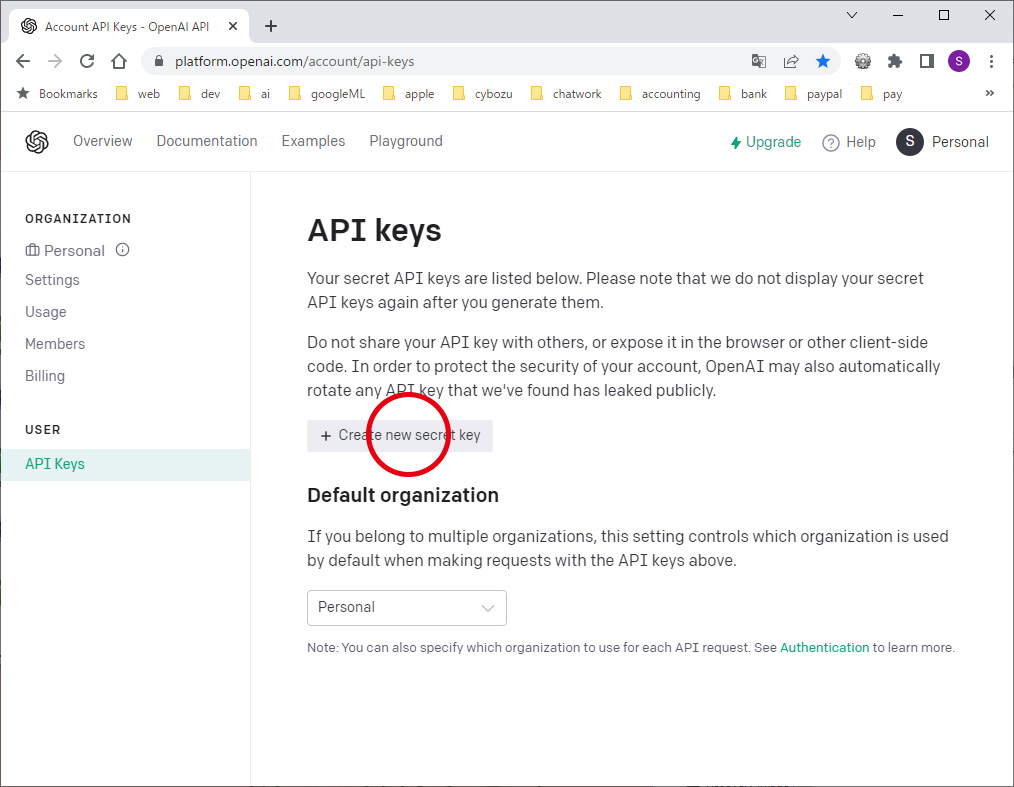Open Chrome profile avatar S
The width and height of the screenshot is (1014, 787).
959,61
